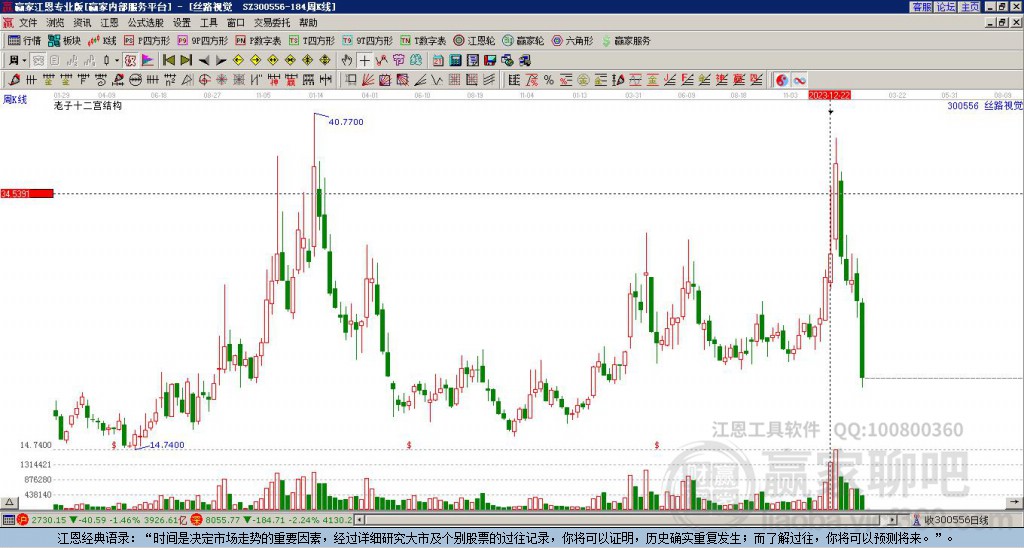Expand the candlestick chart-type dropdown arrow
Viewport: 1024px width, 548px height.
click(x=117, y=61)
